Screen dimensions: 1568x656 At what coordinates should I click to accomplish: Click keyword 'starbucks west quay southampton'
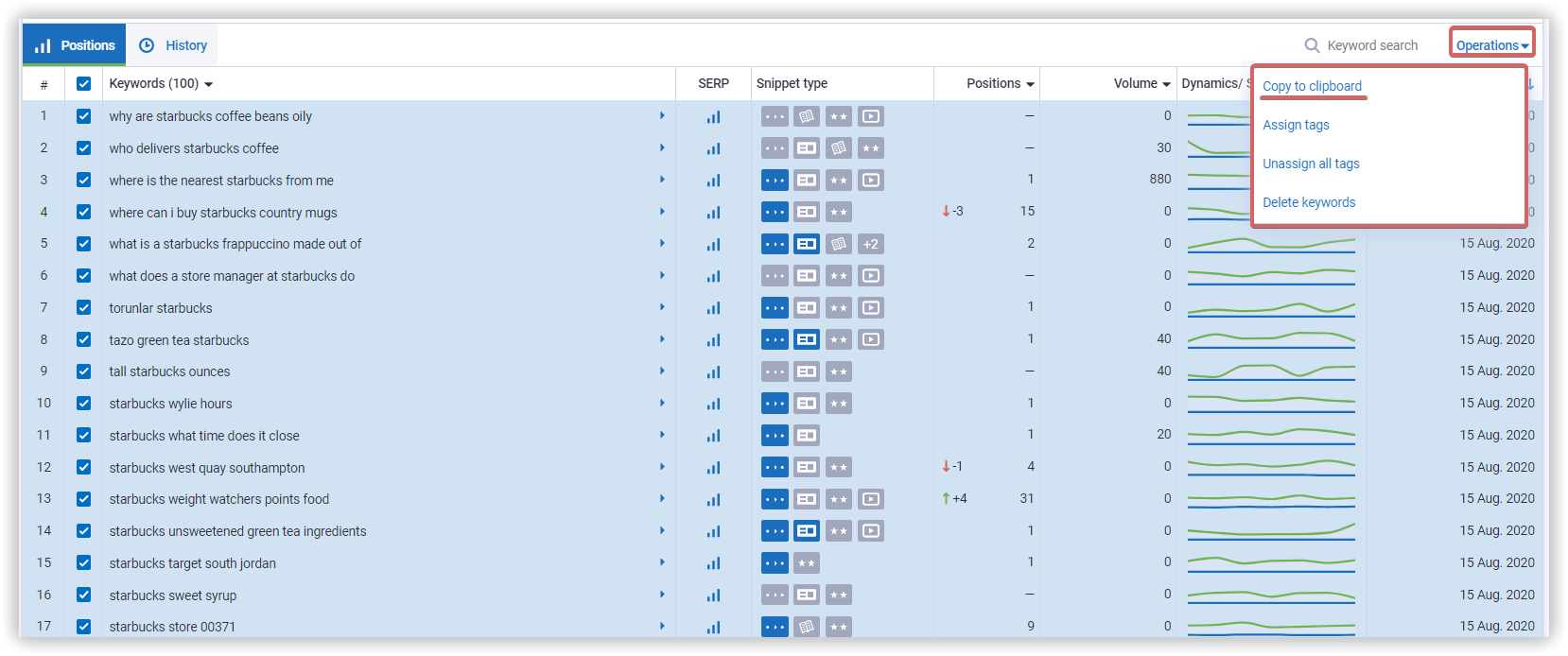point(207,468)
